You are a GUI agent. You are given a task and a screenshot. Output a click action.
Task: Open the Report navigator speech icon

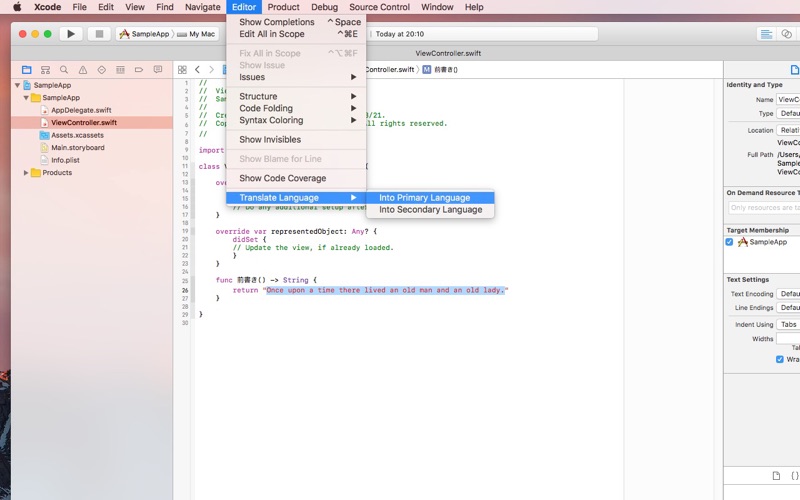[158, 69]
